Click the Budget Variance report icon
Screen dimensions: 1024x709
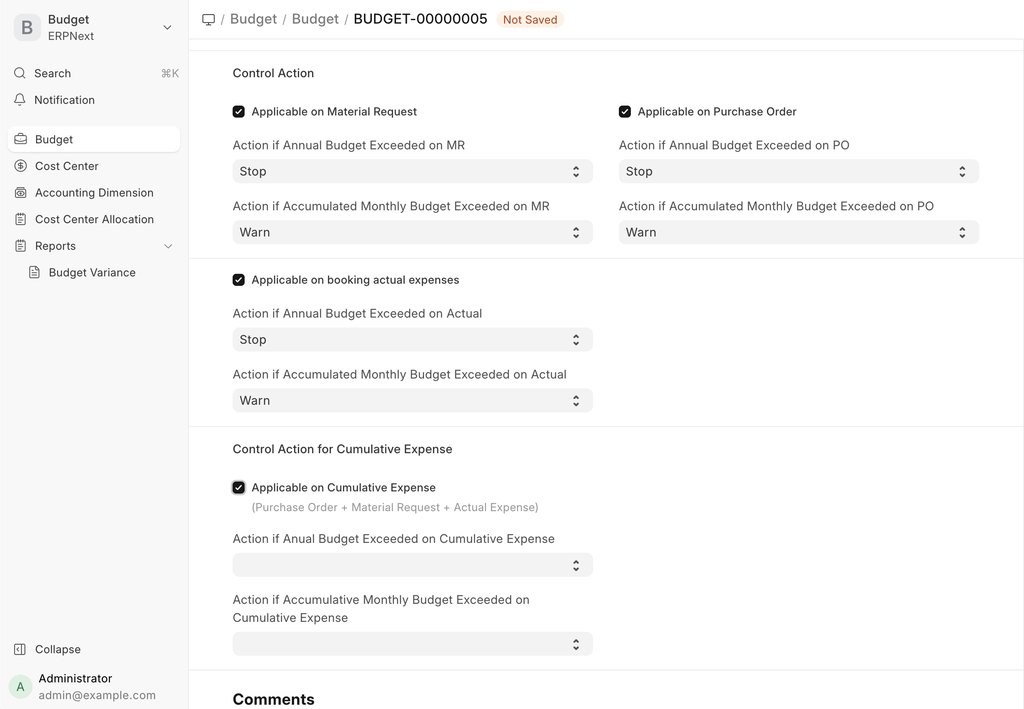coord(35,272)
